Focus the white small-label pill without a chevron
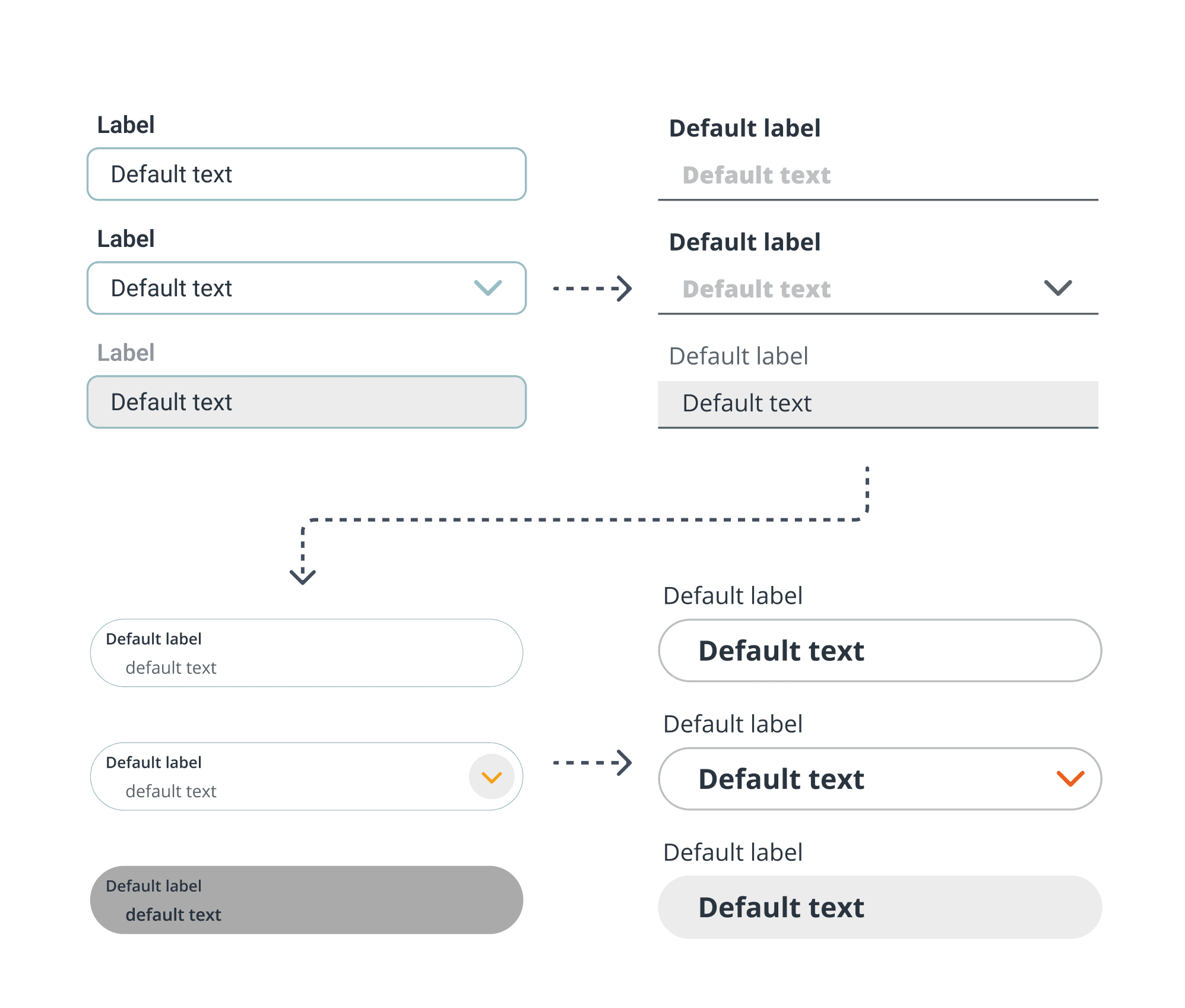1185x1008 pixels. pyautogui.click(x=306, y=653)
